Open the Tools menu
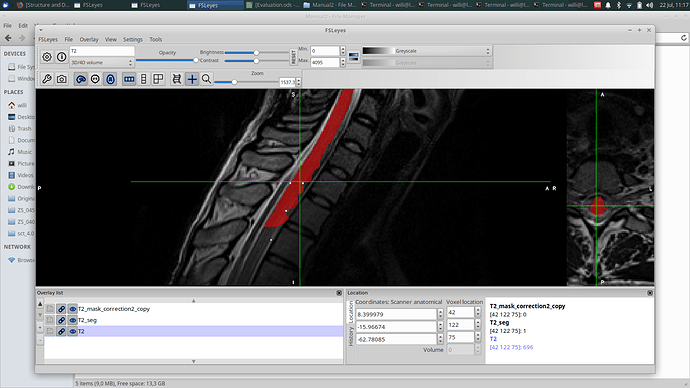The width and height of the screenshot is (690, 388). [x=156, y=40]
